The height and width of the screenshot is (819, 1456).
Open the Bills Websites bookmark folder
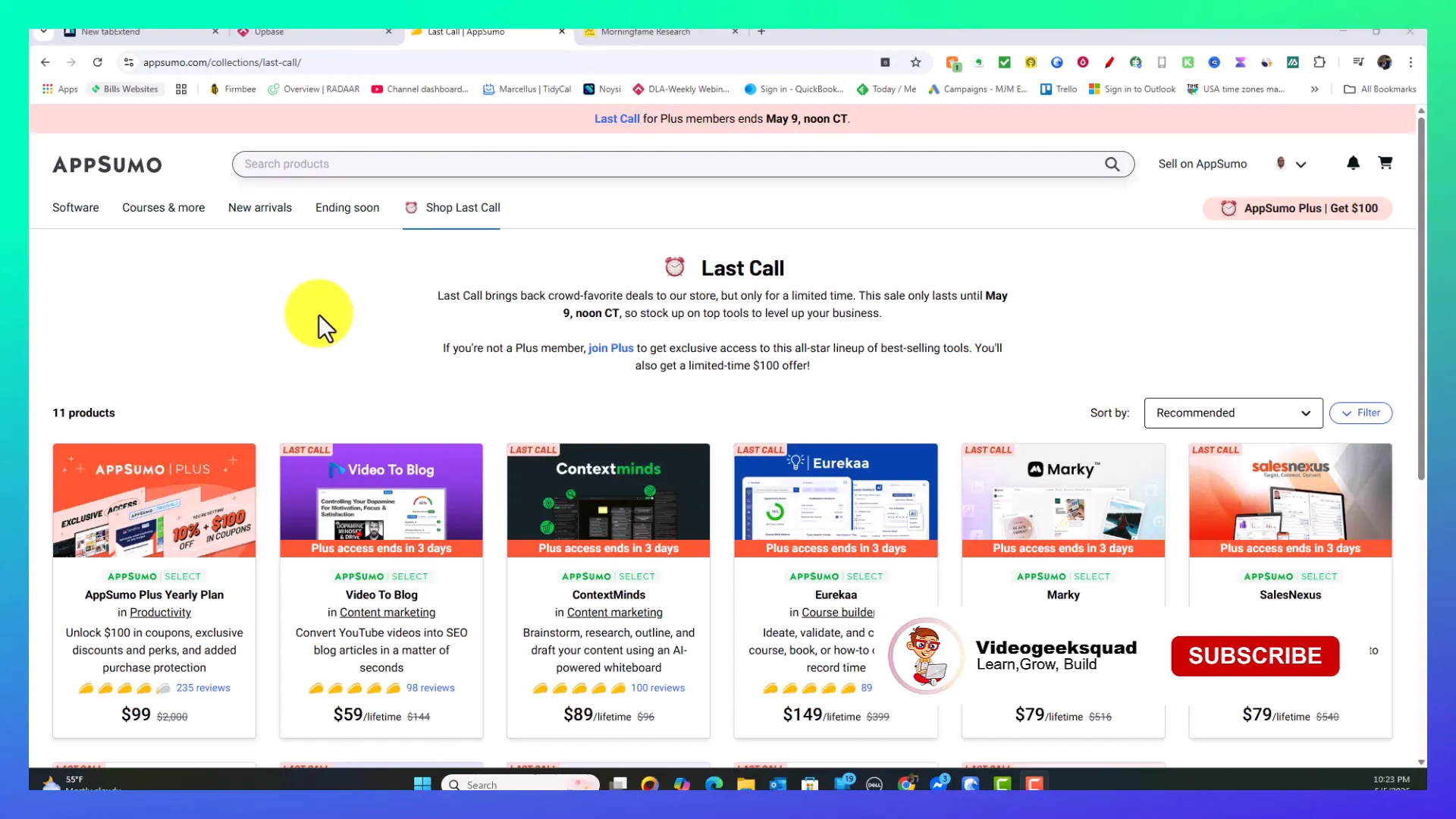click(125, 89)
